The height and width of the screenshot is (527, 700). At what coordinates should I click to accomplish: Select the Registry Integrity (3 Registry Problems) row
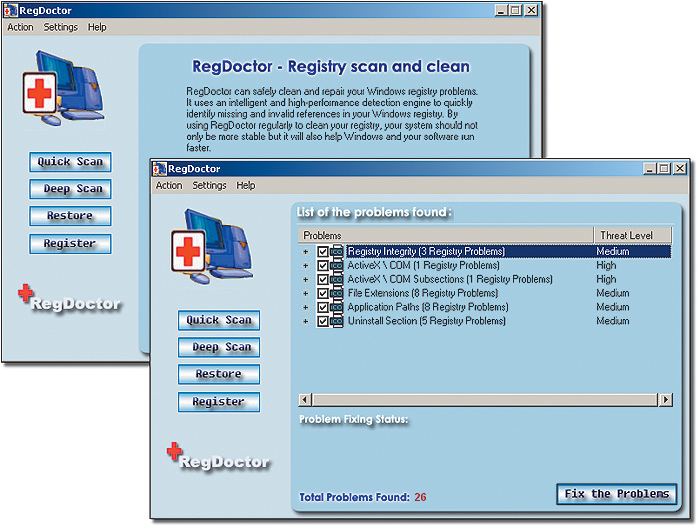coord(485,251)
